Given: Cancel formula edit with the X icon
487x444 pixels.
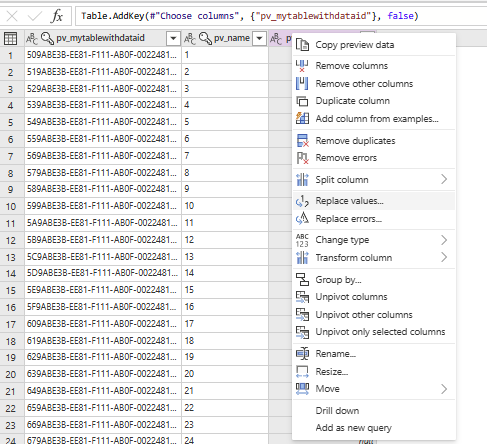Looking at the screenshot, I should click(x=12, y=16).
